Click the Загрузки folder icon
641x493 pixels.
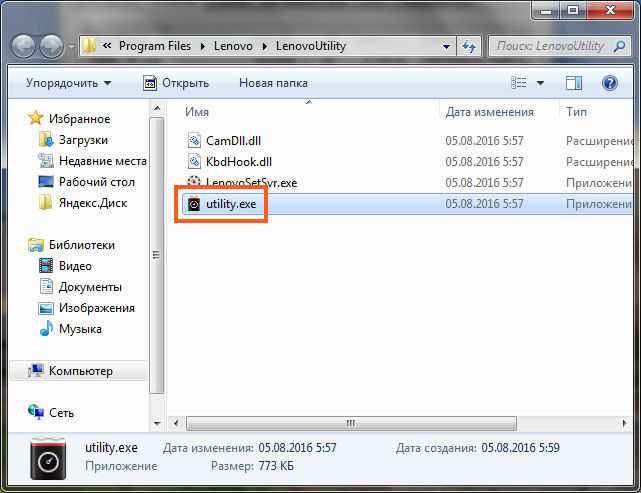(46, 139)
